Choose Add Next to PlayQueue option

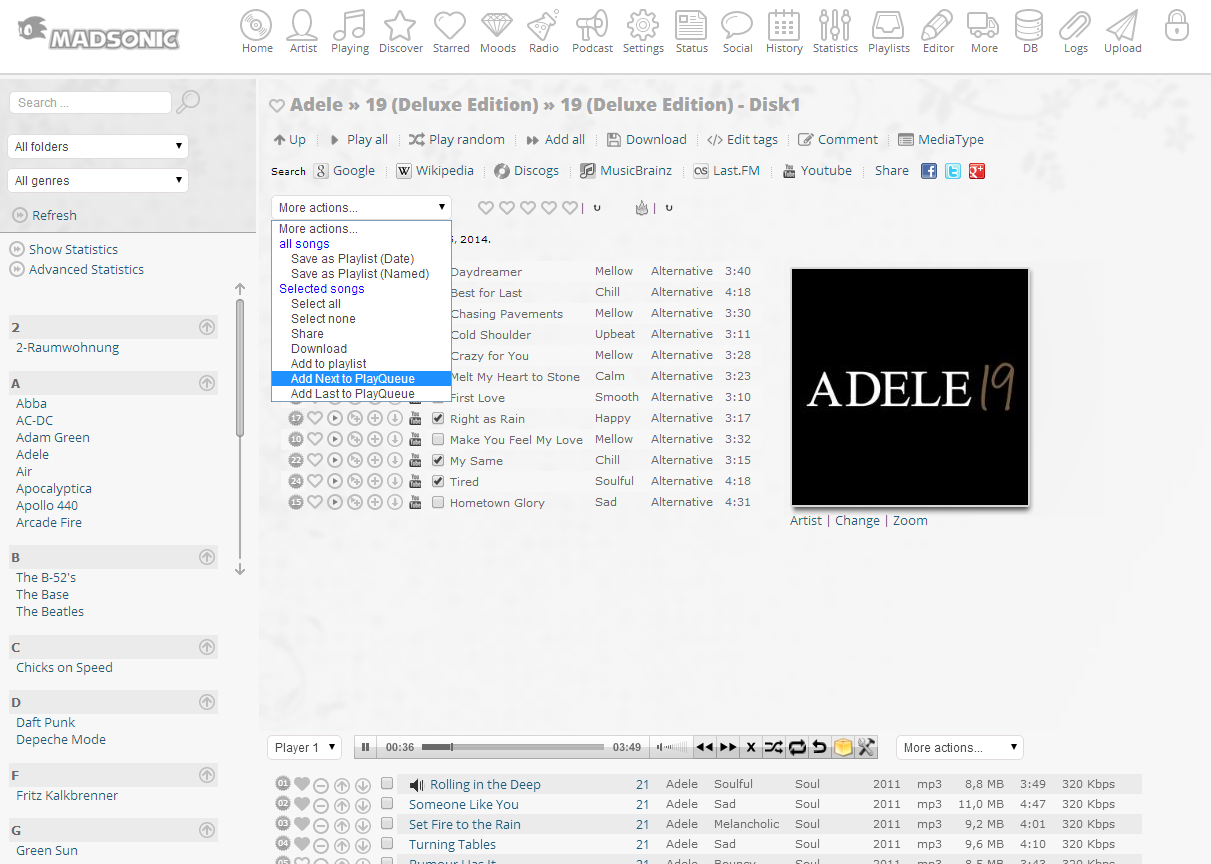click(352, 379)
